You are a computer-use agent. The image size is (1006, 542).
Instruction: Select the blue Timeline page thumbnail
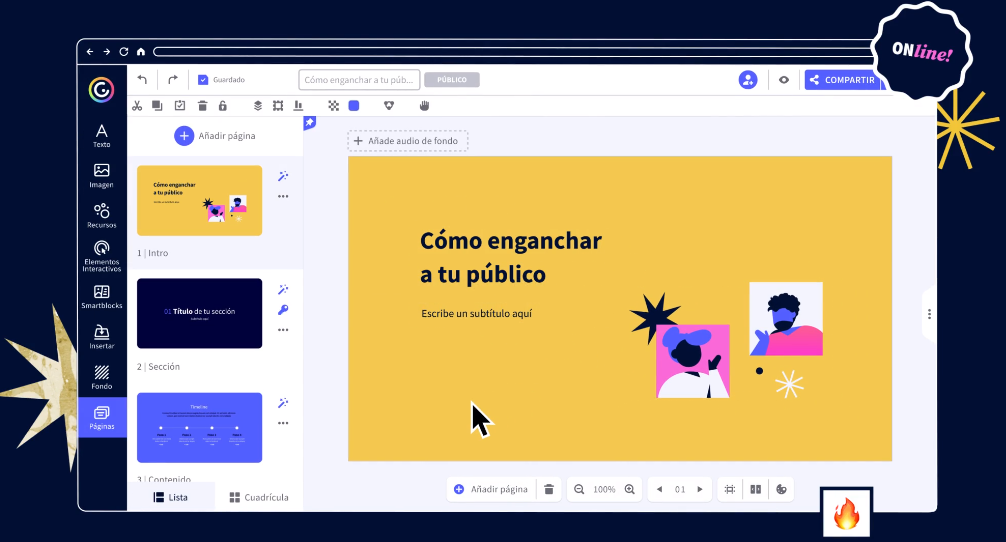(x=200, y=427)
